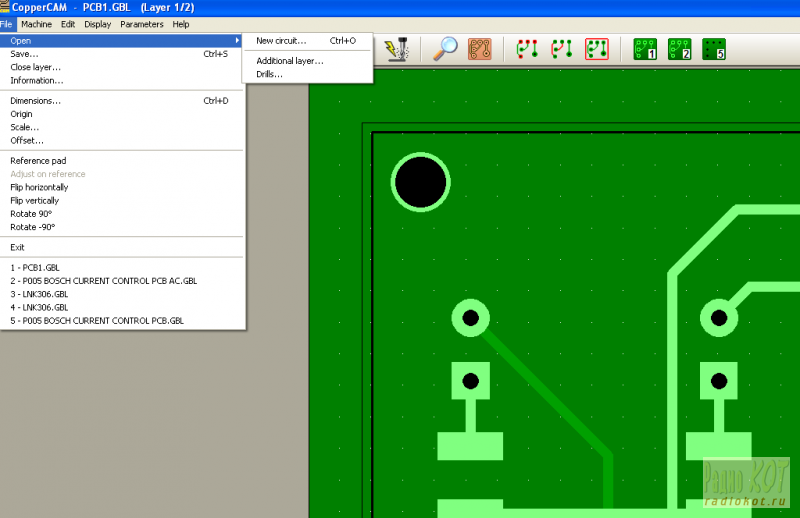Open the Display menu
Screen dimensions: 800x518
[x=97, y=24]
